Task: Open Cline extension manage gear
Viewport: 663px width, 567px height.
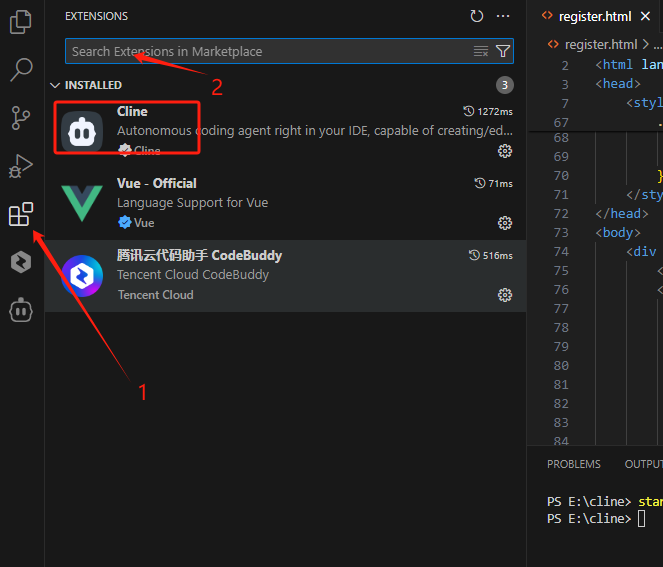Action: (x=504, y=151)
